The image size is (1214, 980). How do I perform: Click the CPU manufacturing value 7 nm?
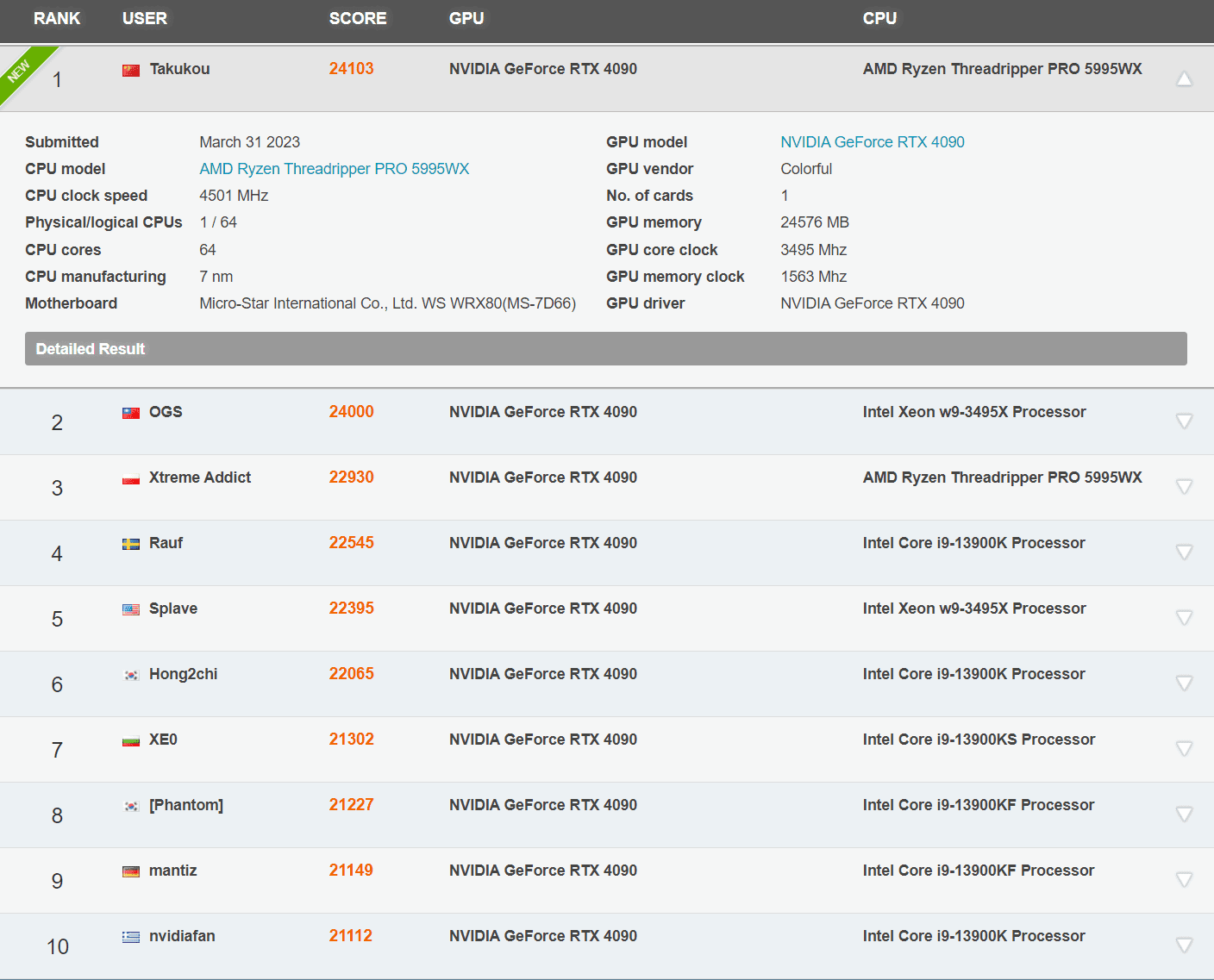click(216, 277)
